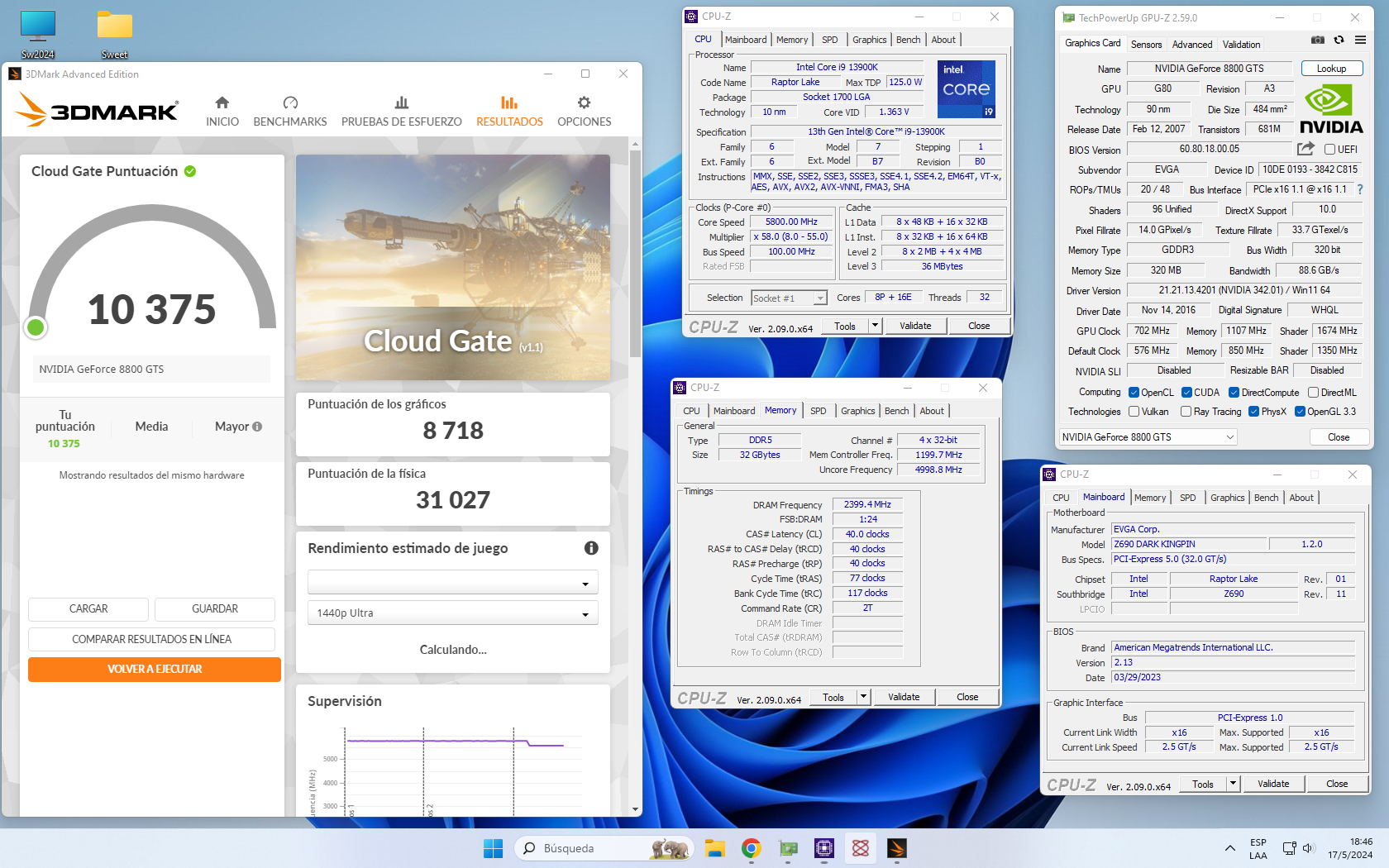The image size is (1389, 868).
Task: Click CPU-Z taskbar icon
Action: [x=824, y=848]
